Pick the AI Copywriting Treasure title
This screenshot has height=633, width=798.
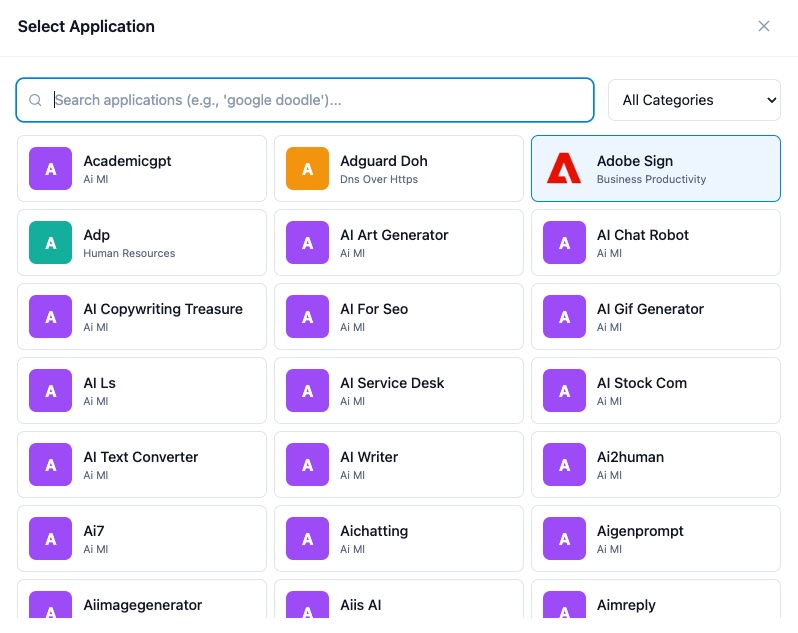[163, 309]
